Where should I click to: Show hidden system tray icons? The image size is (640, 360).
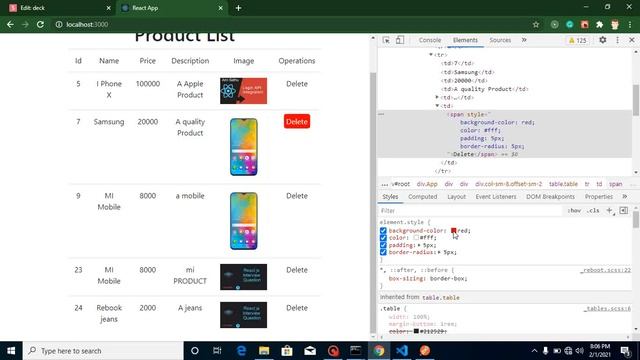(534, 351)
